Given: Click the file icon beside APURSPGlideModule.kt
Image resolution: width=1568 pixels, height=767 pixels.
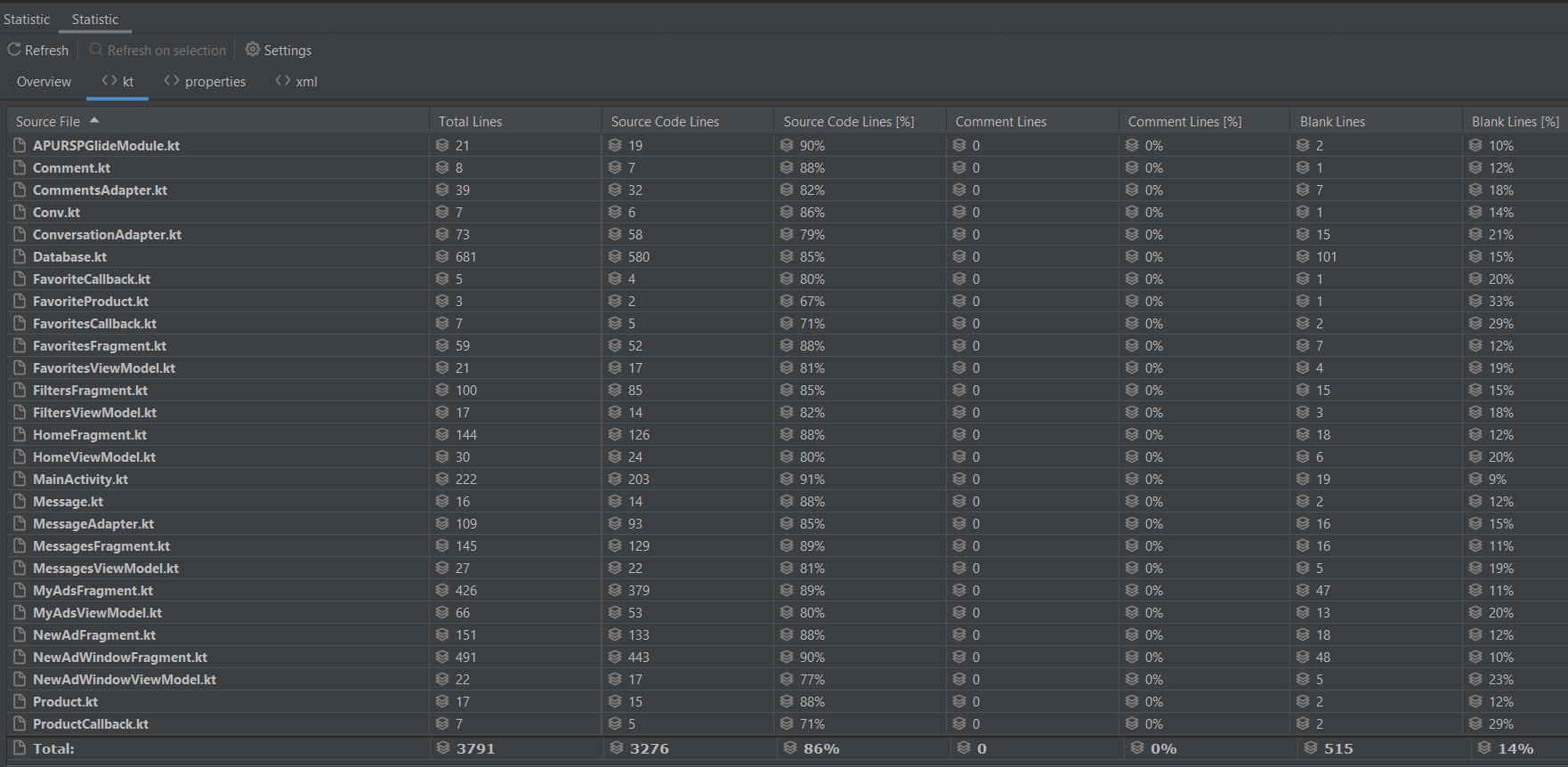Looking at the screenshot, I should point(20,145).
